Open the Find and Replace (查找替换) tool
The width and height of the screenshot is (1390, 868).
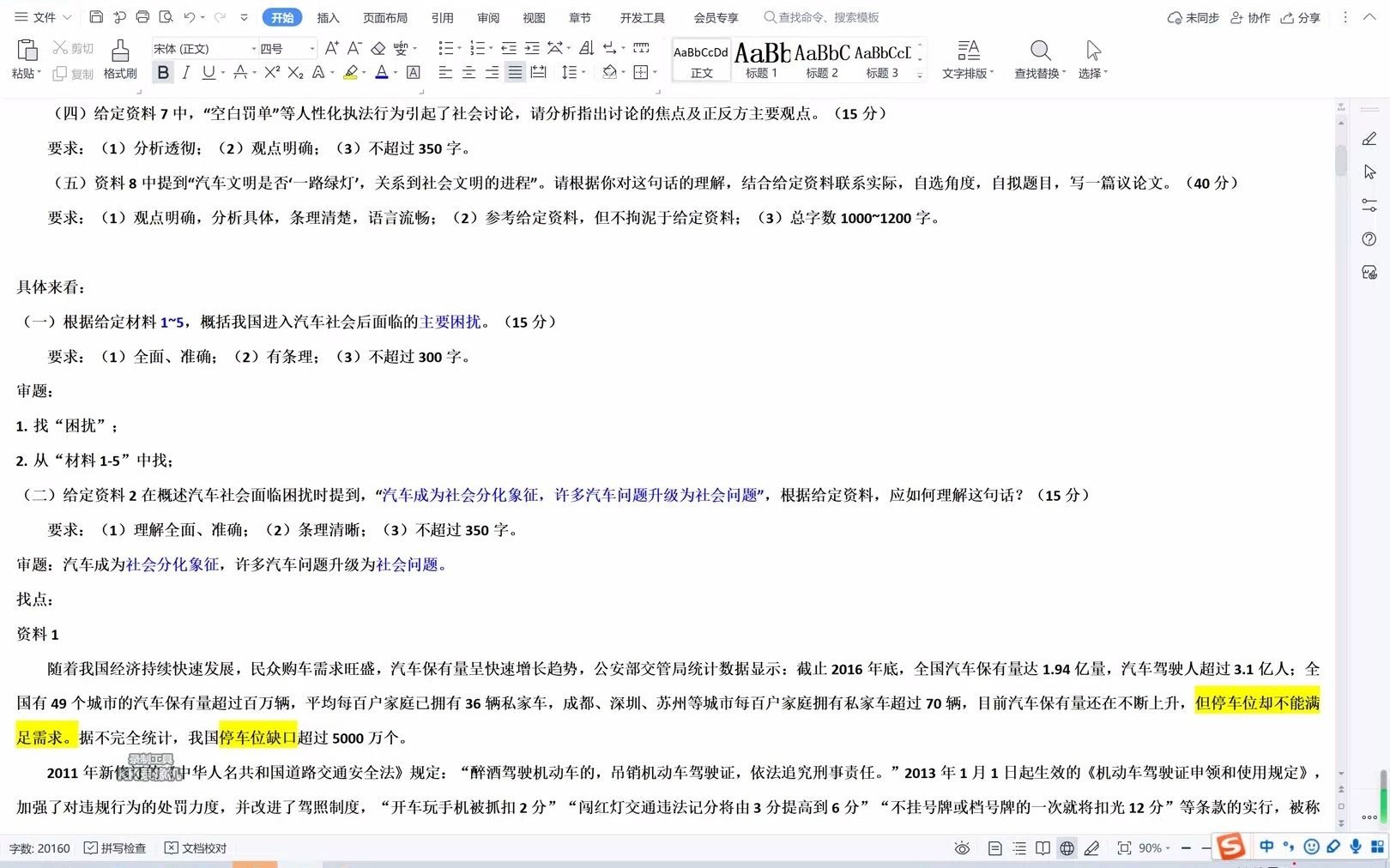(1040, 59)
